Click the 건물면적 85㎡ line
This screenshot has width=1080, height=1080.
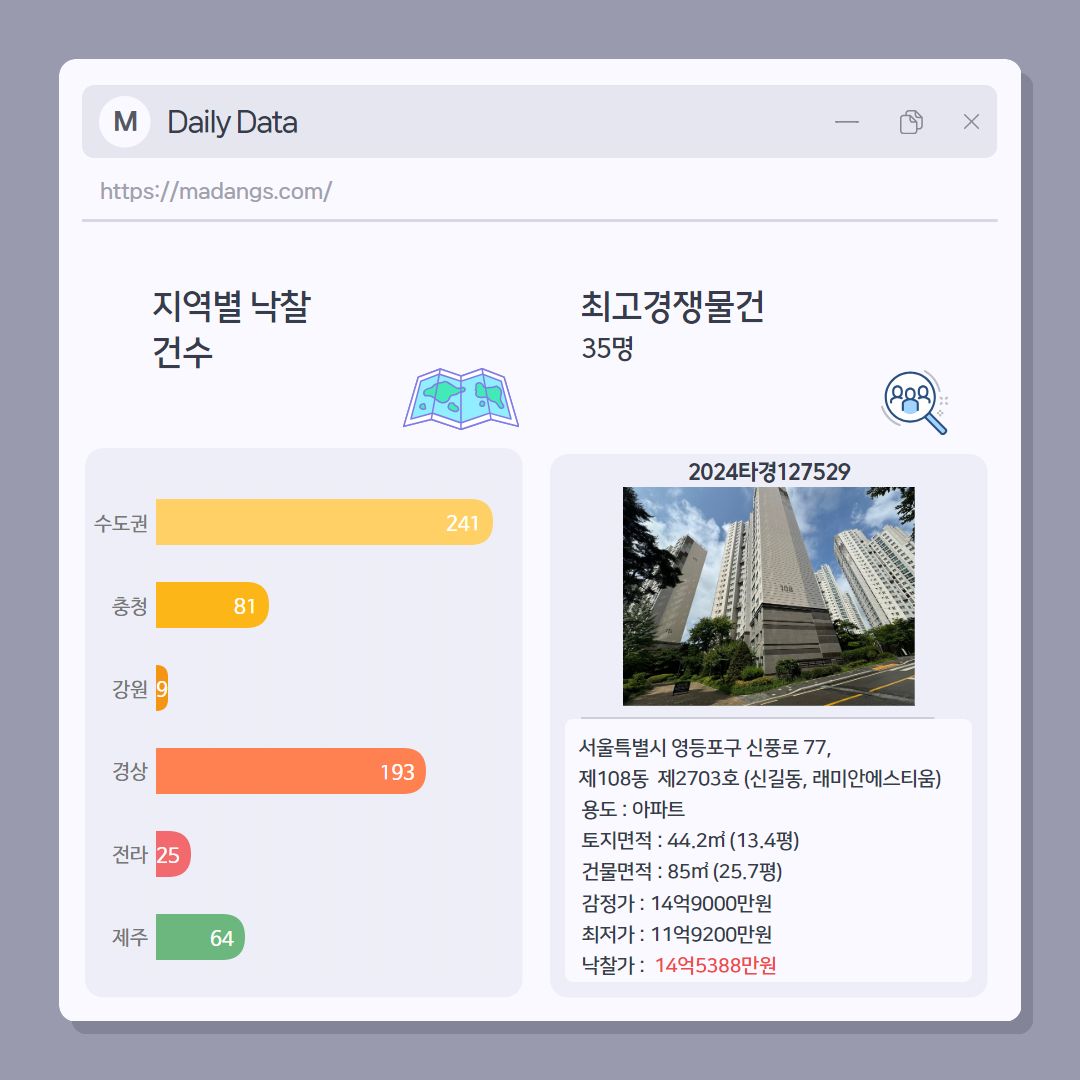682,871
